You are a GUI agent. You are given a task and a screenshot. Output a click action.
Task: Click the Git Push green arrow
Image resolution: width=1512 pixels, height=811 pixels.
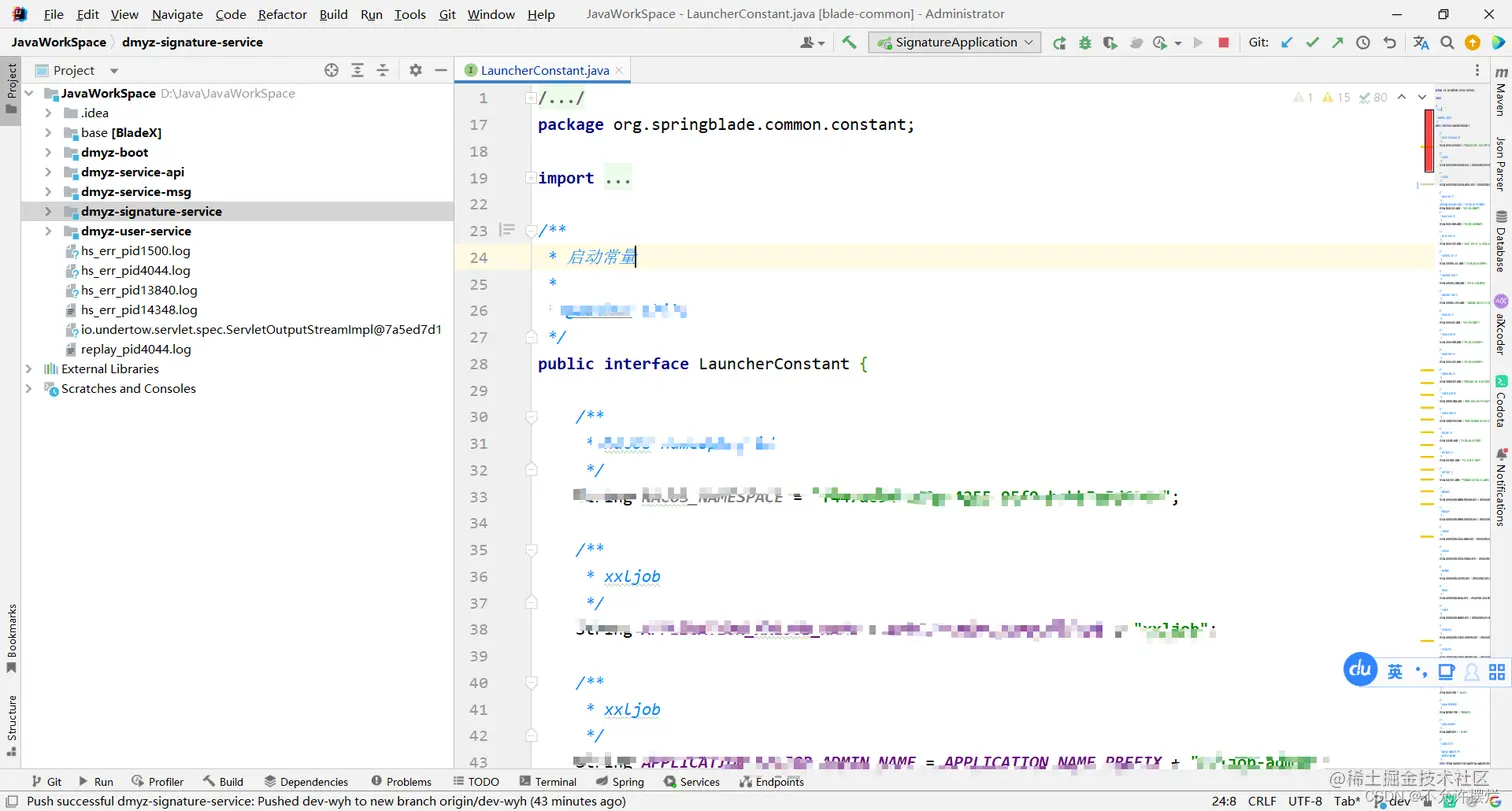pyautogui.click(x=1337, y=43)
